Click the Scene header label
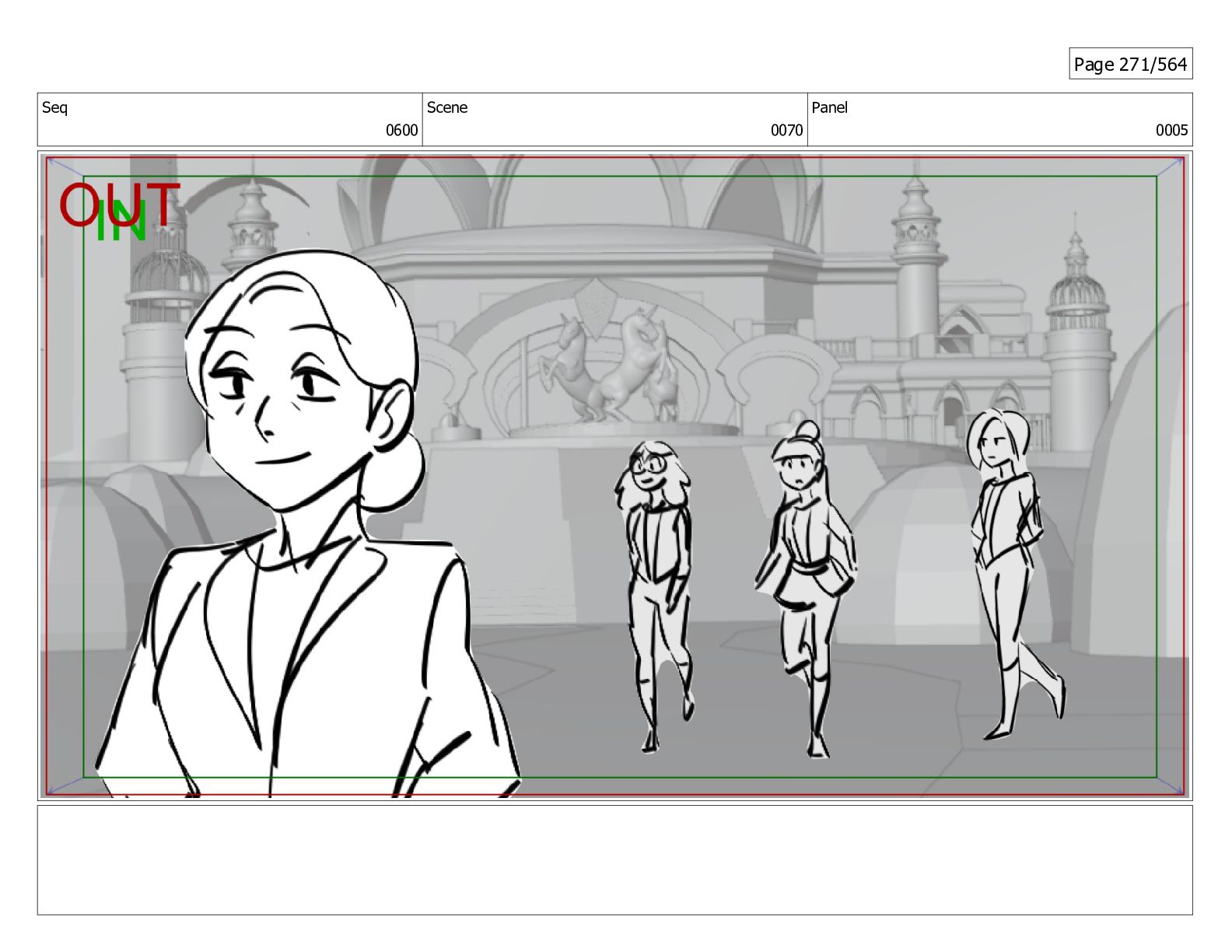This screenshot has height=952, width=1232. pyautogui.click(x=447, y=108)
